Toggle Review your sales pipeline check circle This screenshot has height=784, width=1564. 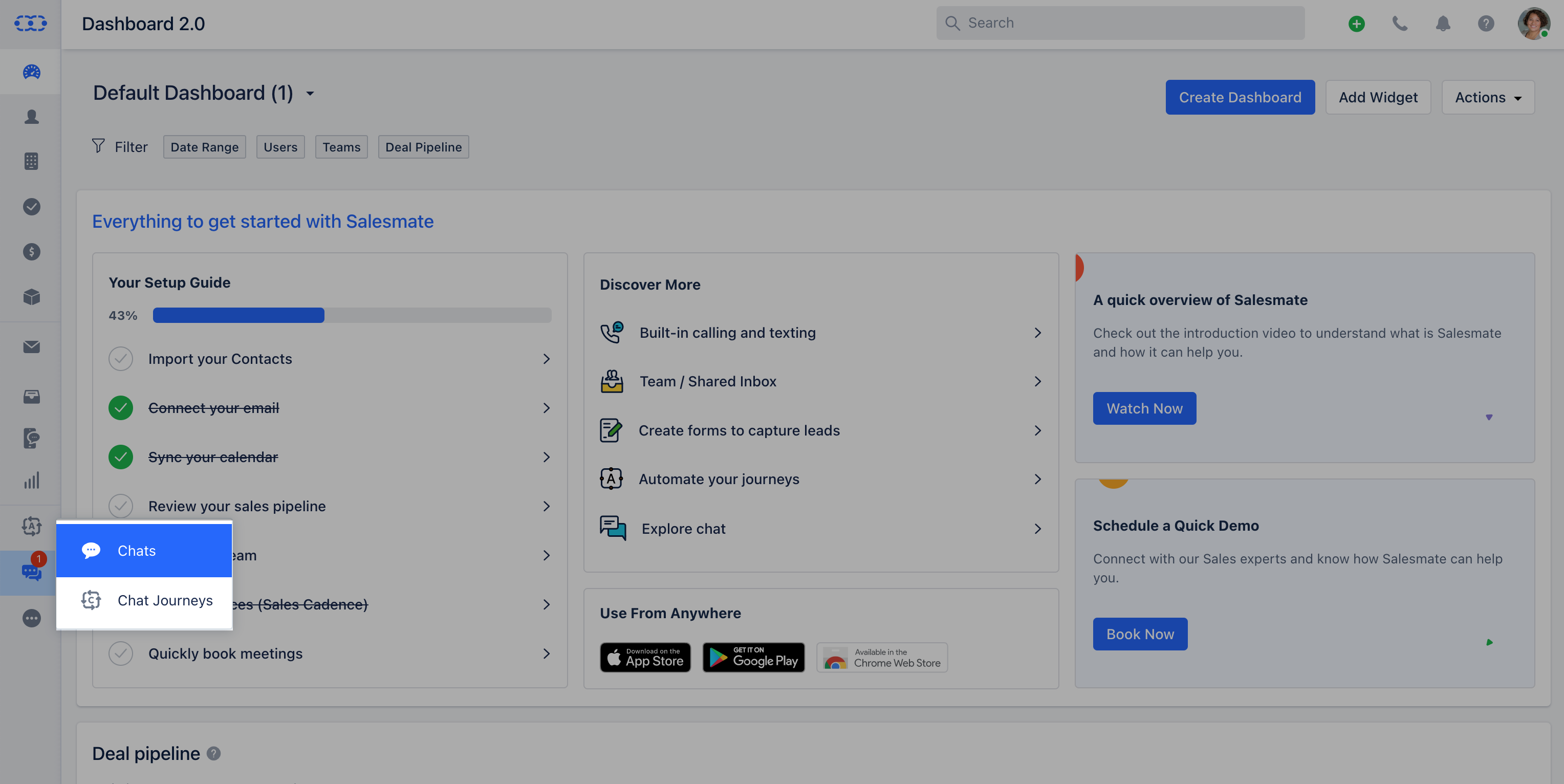[121, 506]
